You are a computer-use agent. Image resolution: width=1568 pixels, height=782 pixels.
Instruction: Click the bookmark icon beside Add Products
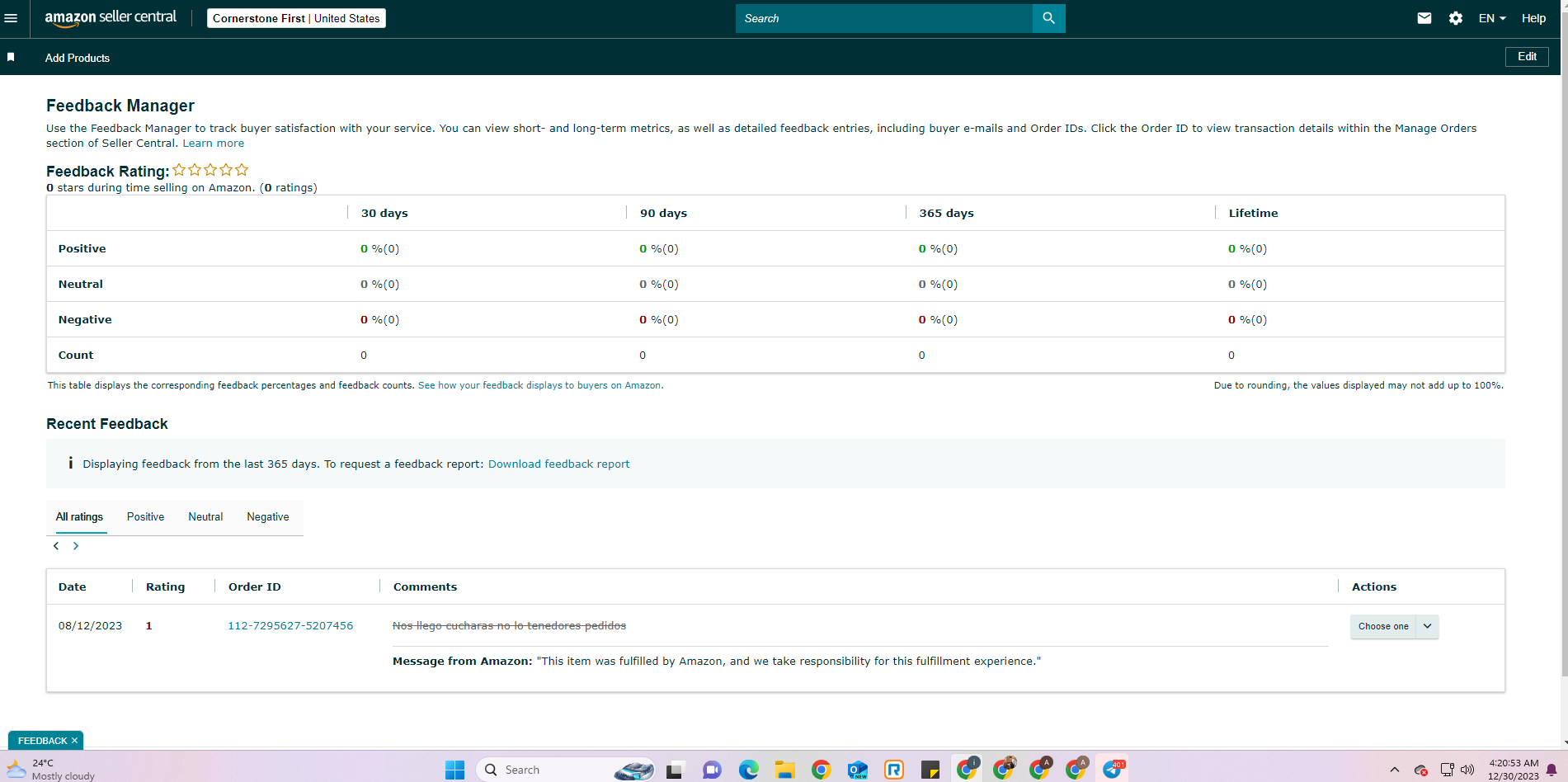coord(11,57)
